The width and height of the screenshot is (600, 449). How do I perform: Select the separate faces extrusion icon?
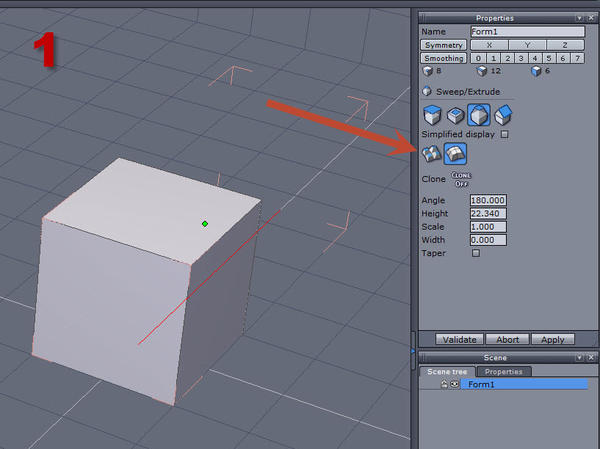click(x=431, y=154)
